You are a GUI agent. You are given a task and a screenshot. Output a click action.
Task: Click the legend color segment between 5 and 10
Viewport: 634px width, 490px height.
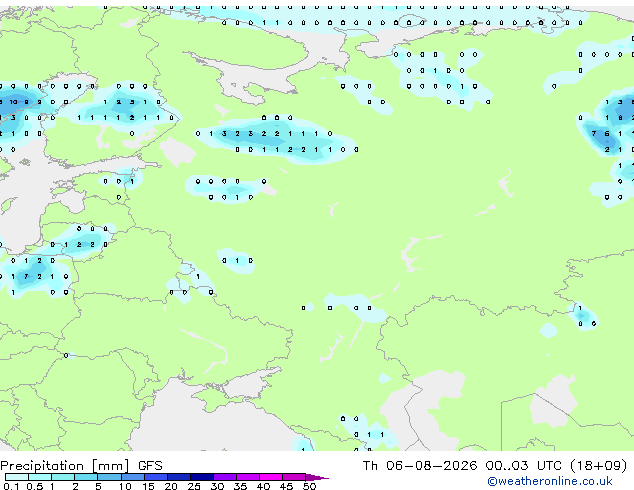click(x=109, y=477)
